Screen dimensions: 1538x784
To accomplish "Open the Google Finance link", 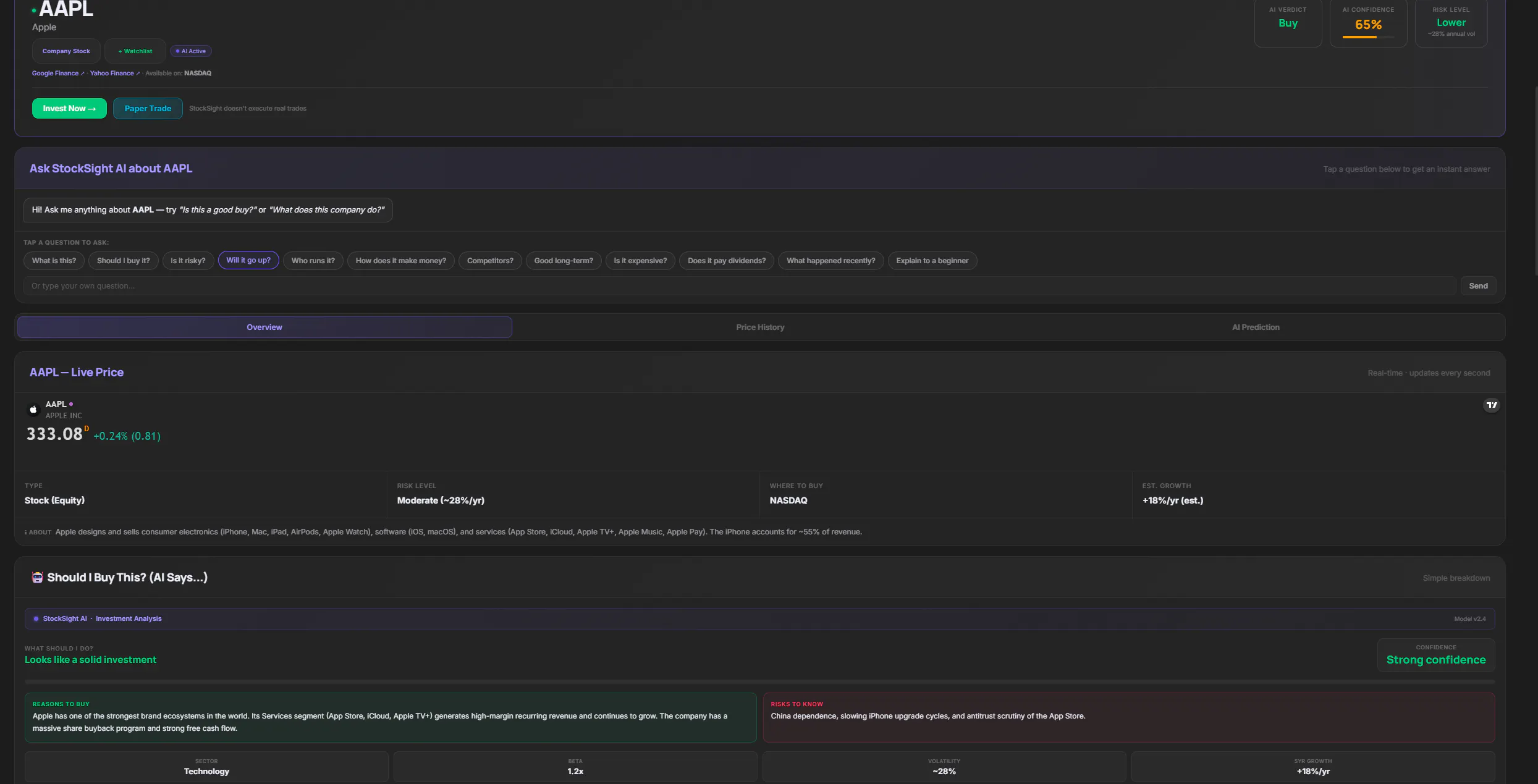I will pos(58,74).
